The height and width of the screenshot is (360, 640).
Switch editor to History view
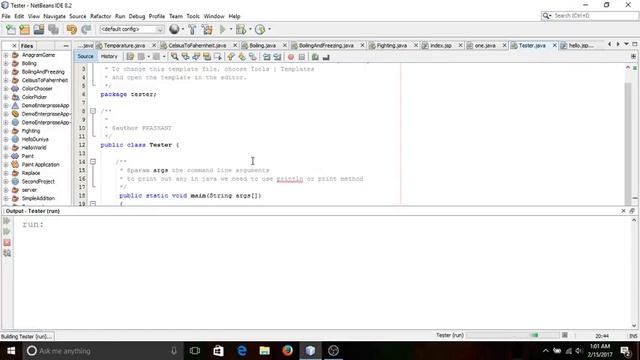click(109, 57)
